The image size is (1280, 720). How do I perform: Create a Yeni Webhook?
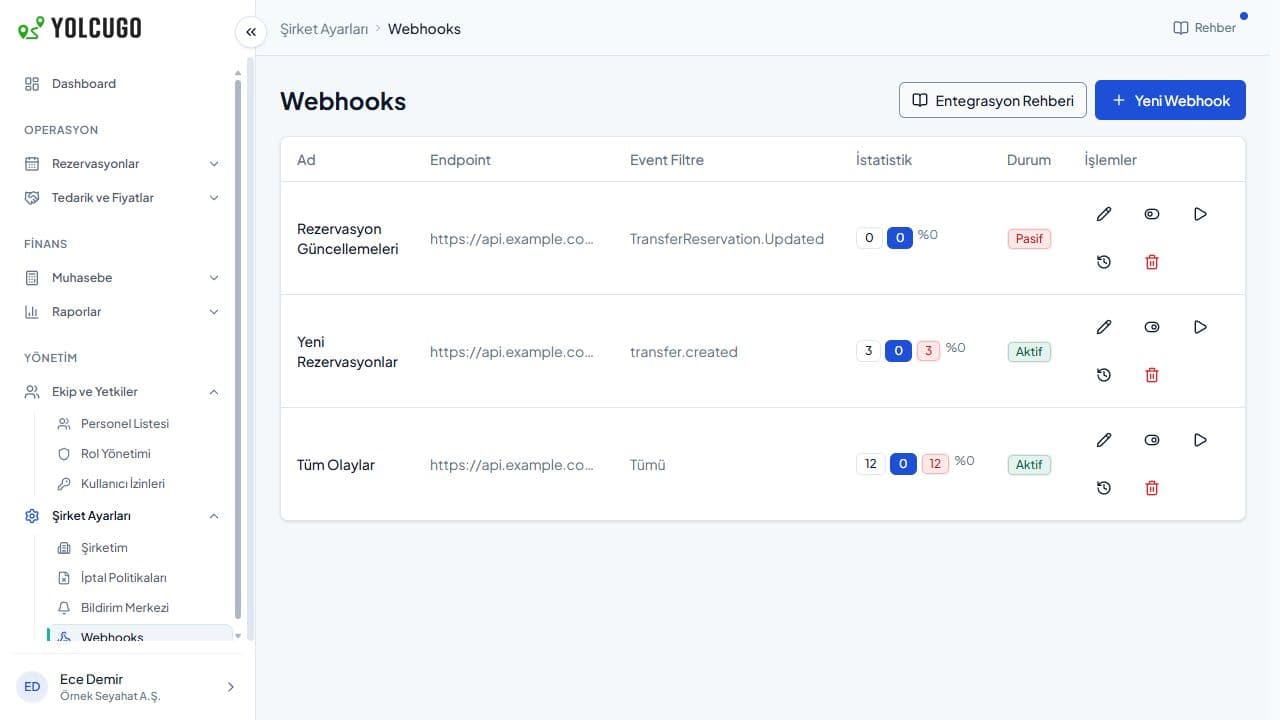[x=1170, y=100]
